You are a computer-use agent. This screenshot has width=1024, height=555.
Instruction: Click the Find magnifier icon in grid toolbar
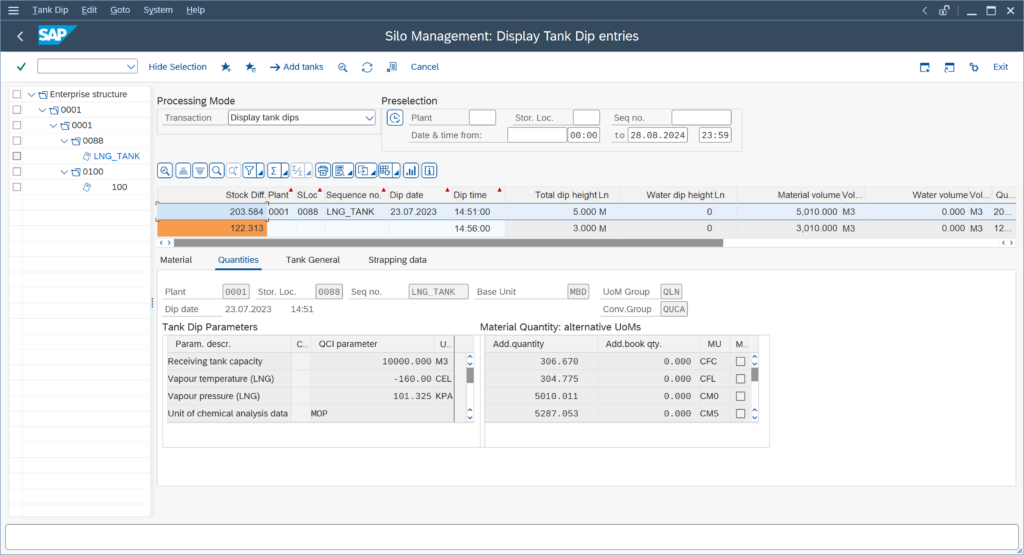click(x=216, y=171)
